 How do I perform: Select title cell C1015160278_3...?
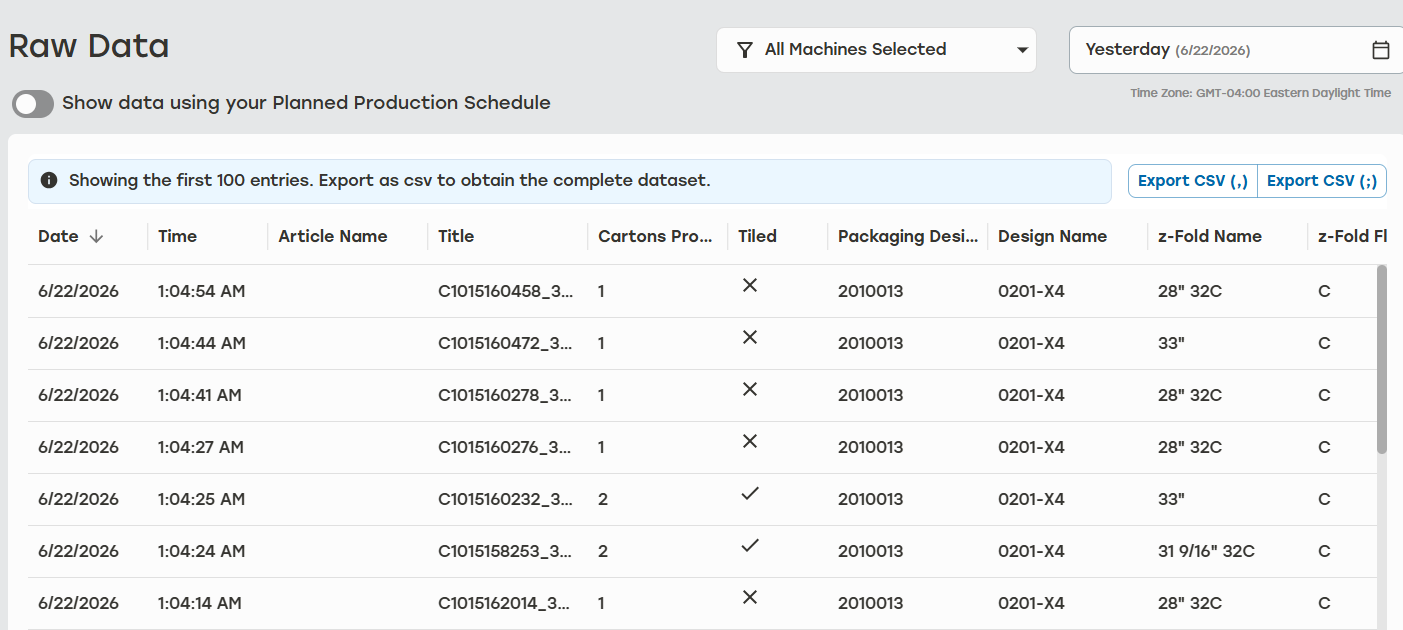coord(506,395)
